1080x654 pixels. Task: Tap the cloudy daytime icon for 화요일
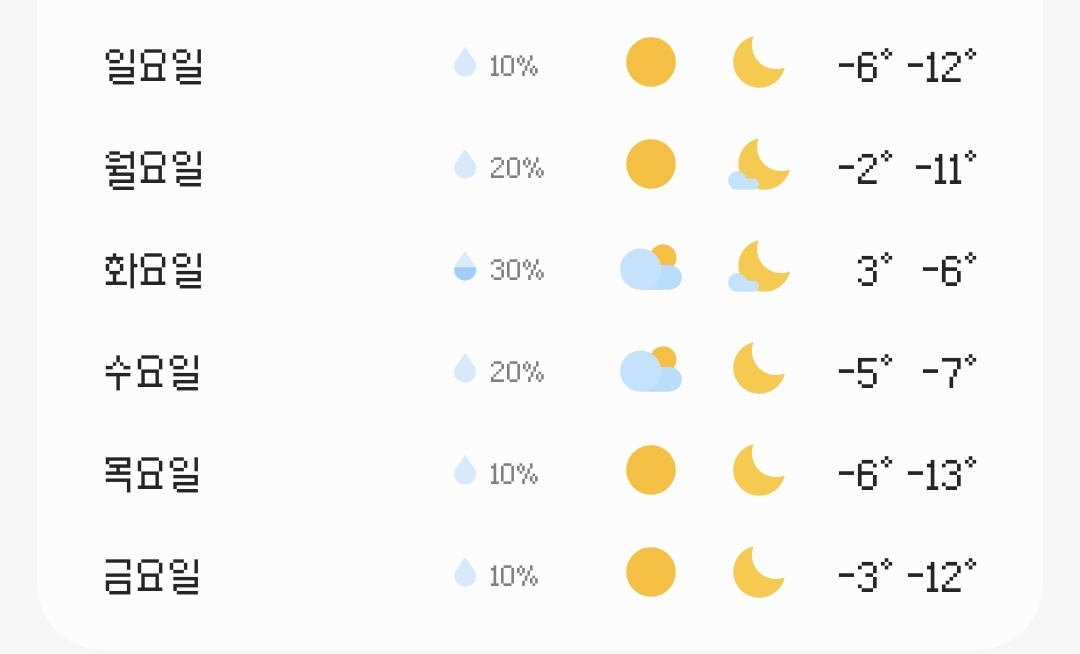pyautogui.click(x=651, y=267)
